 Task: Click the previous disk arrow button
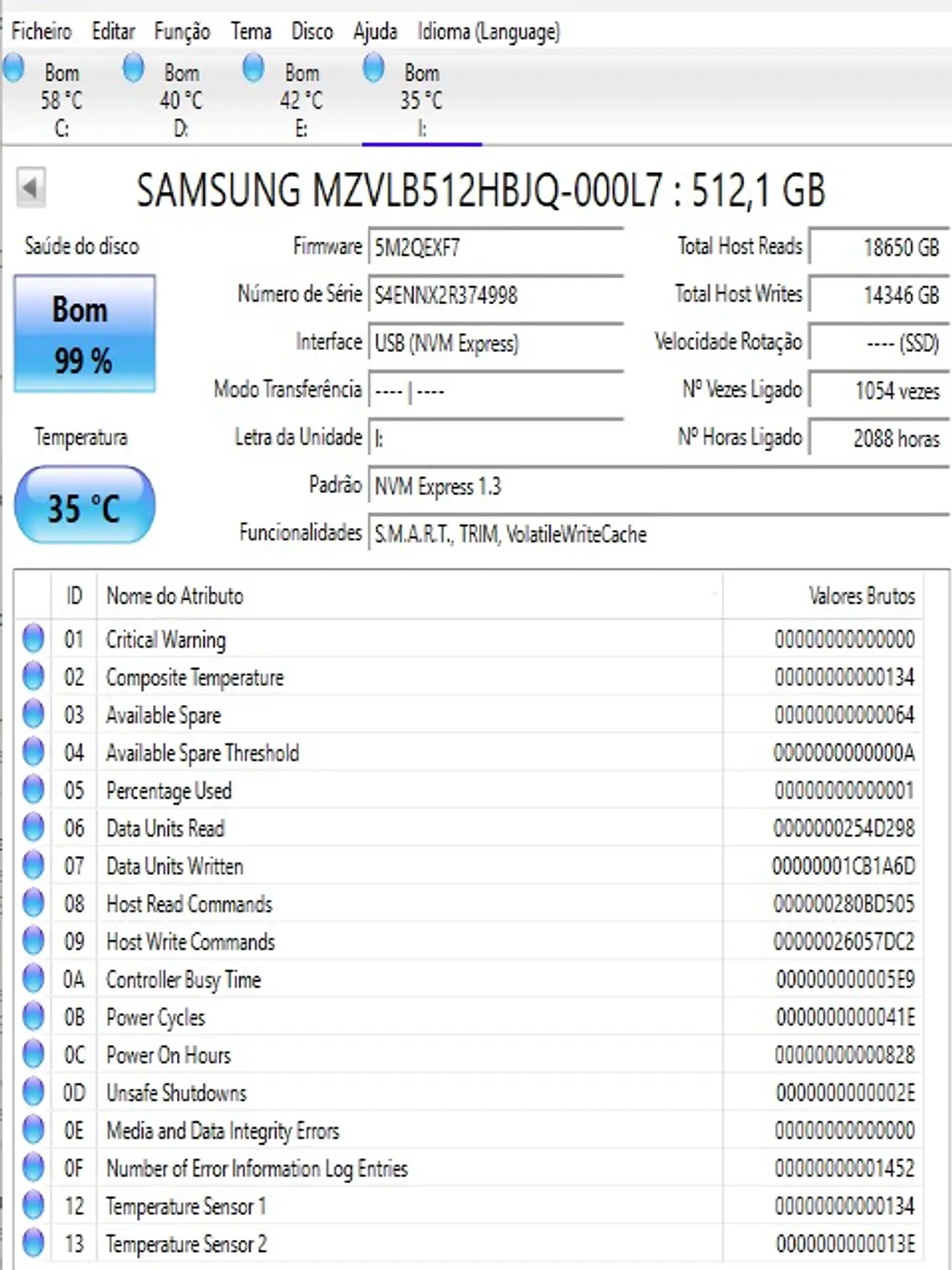point(31,188)
